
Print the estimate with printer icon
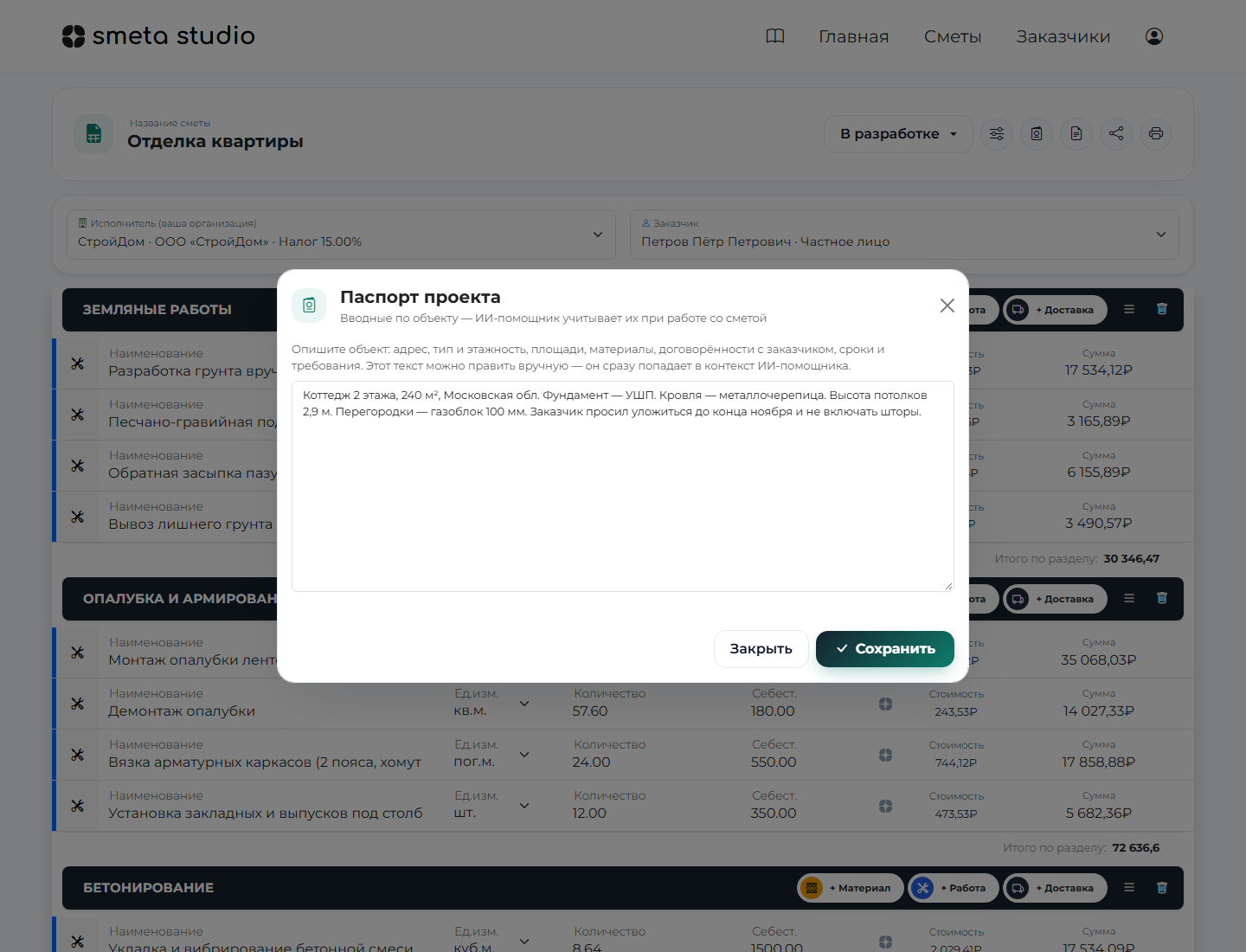pyautogui.click(x=1156, y=134)
